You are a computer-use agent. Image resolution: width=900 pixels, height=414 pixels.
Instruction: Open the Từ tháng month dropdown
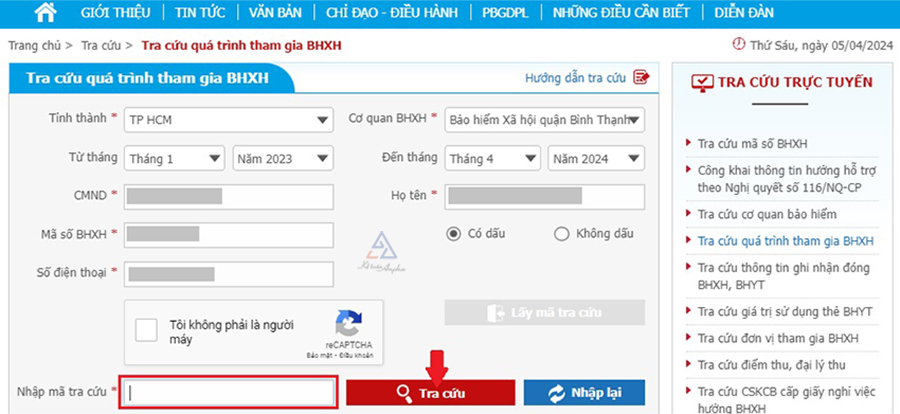point(174,158)
